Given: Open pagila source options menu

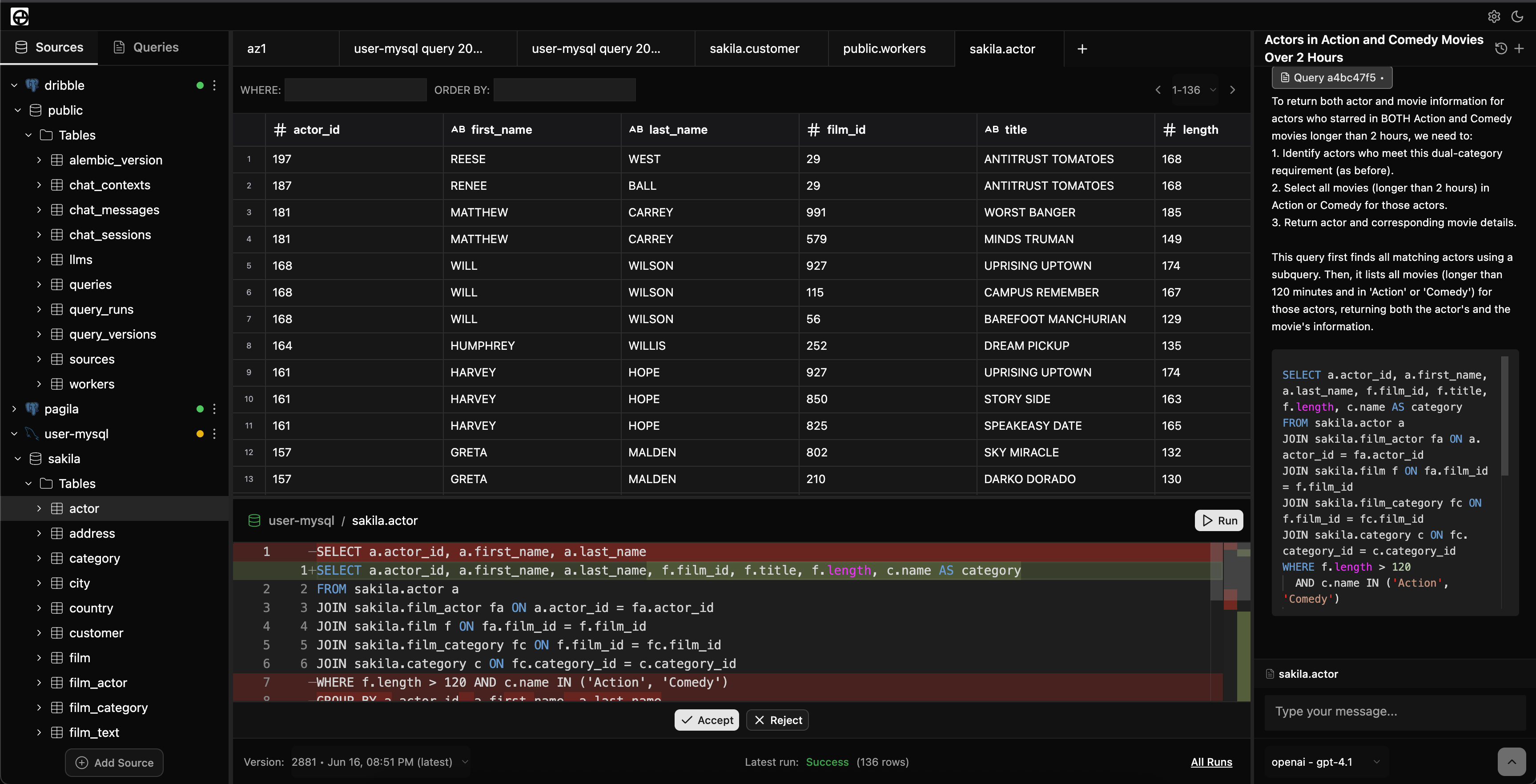Looking at the screenshot, I should tap(214, 409).
